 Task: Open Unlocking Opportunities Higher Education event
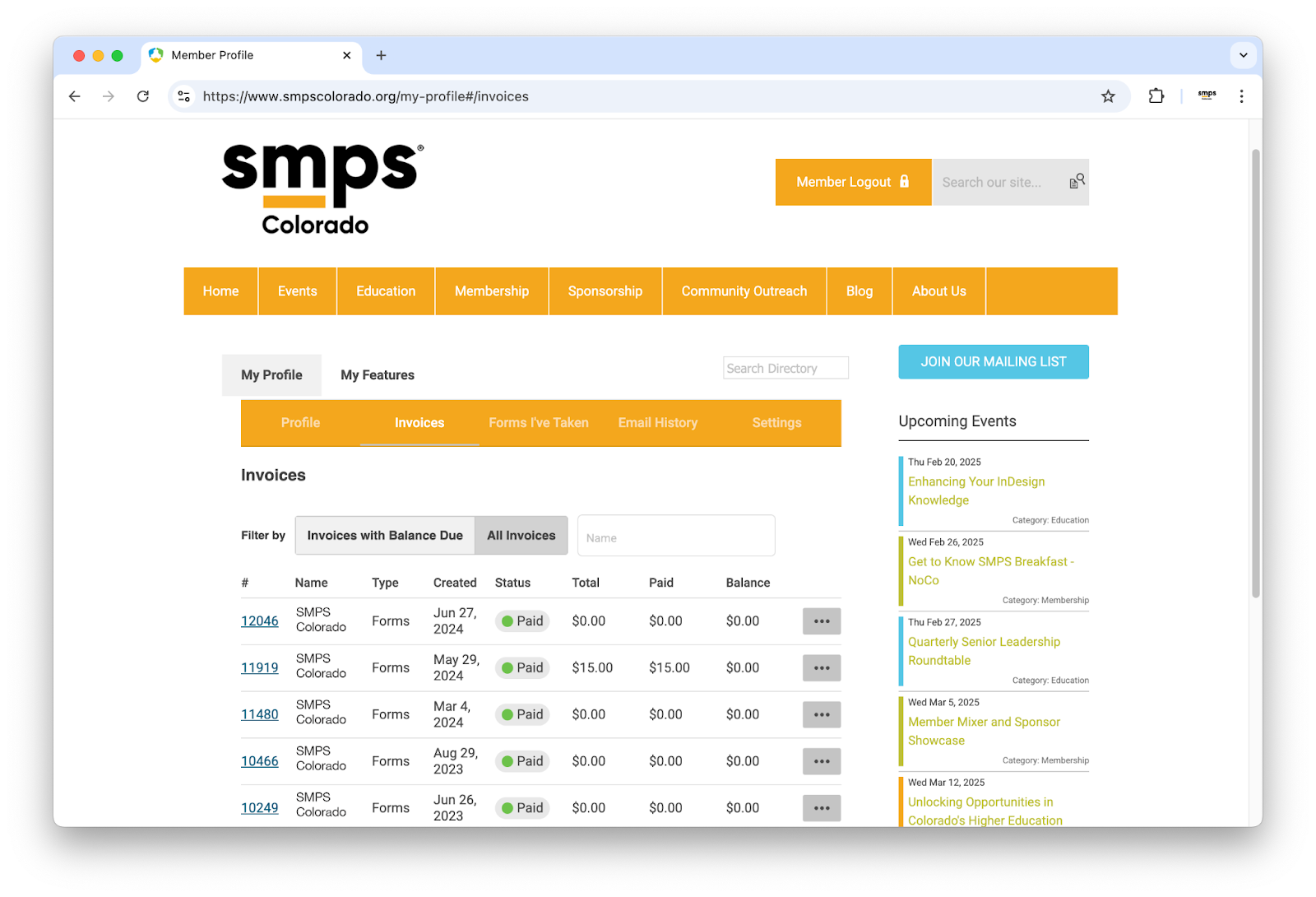[985, 811]
